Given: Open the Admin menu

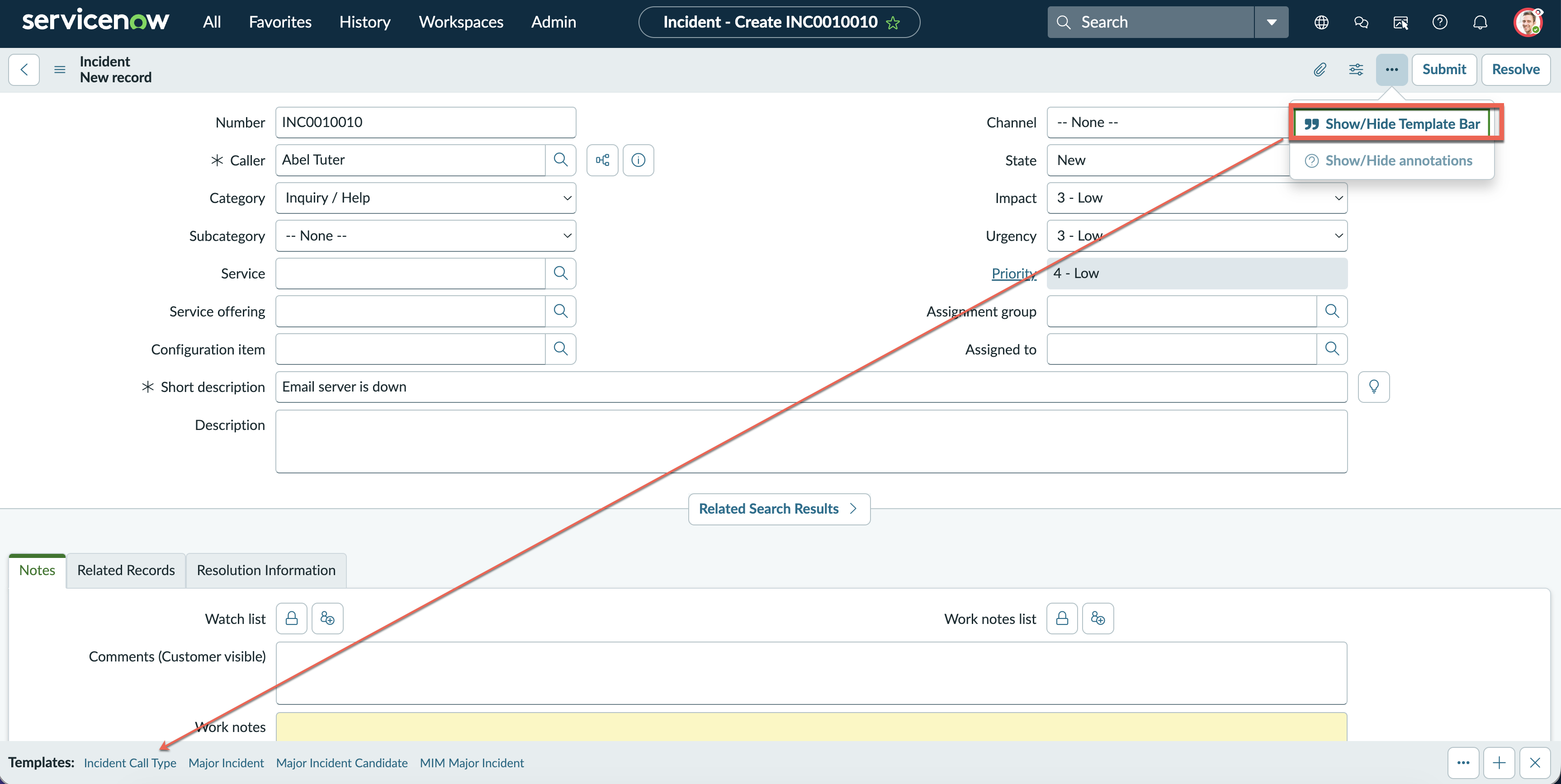Looking at the screenshot, I should pyautogui.click(x=554, y=23).
